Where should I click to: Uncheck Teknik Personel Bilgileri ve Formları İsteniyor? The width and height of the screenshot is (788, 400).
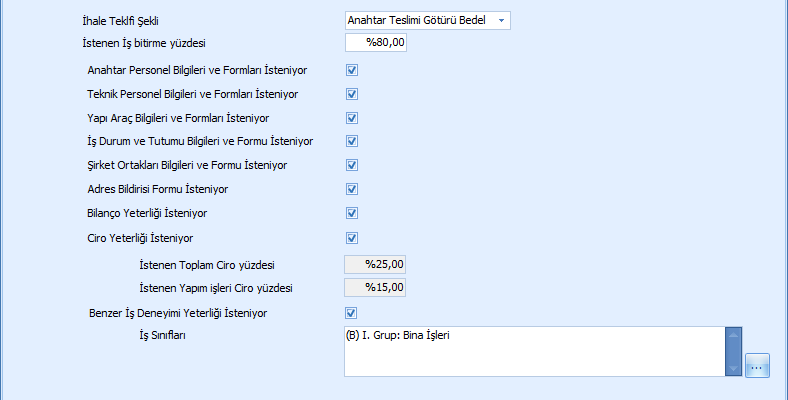[x=352, y=94]
